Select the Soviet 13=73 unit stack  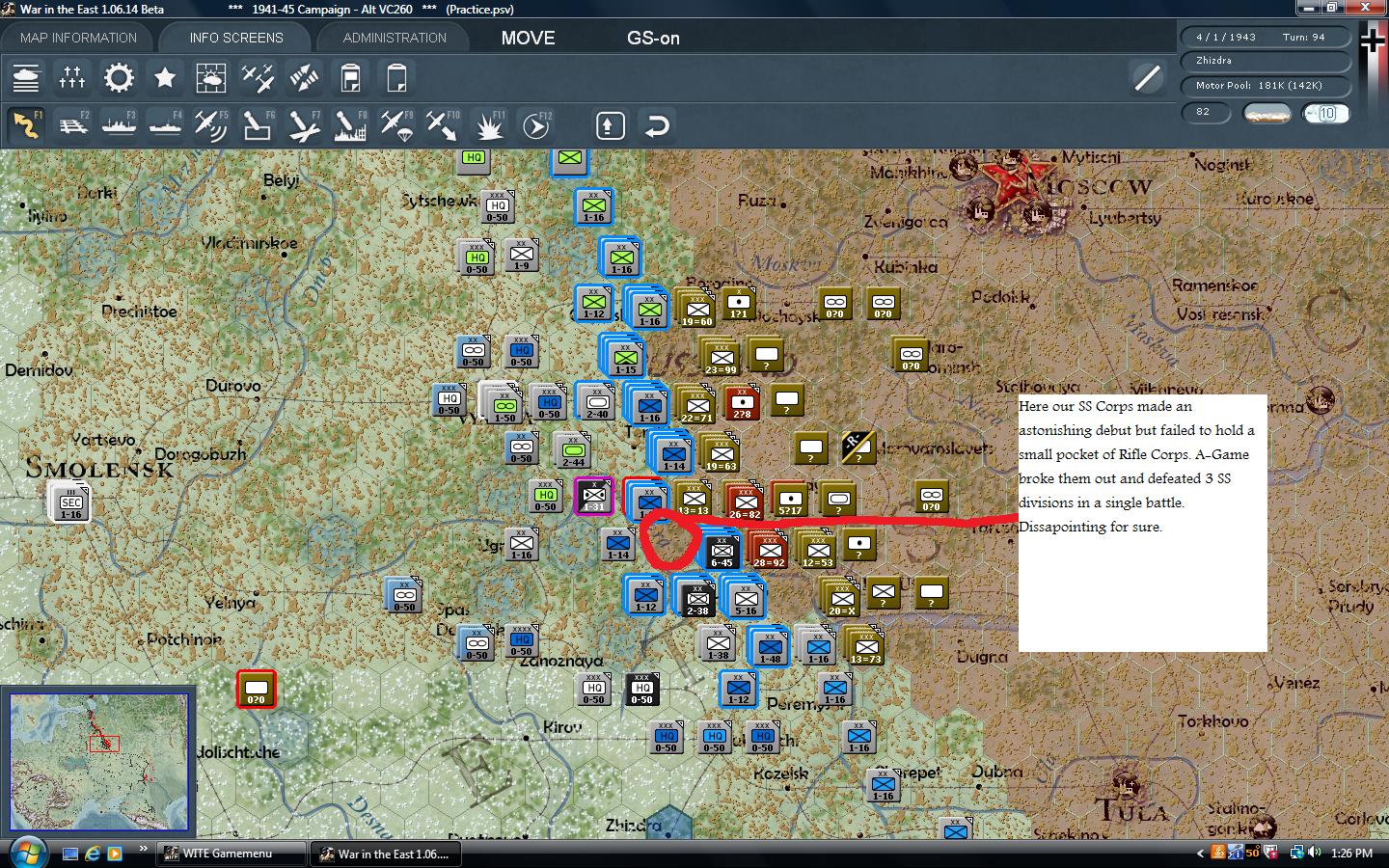(x=865, y=646)
